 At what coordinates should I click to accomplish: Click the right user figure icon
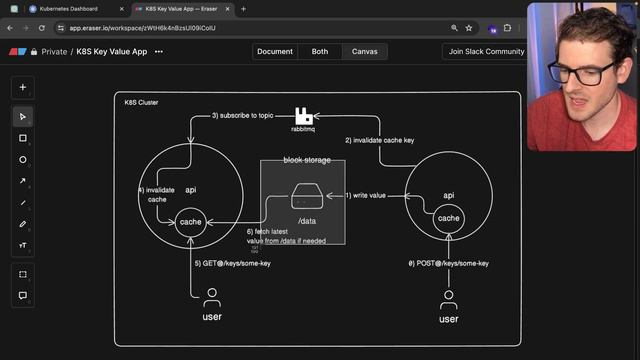(x=449, y=300)
